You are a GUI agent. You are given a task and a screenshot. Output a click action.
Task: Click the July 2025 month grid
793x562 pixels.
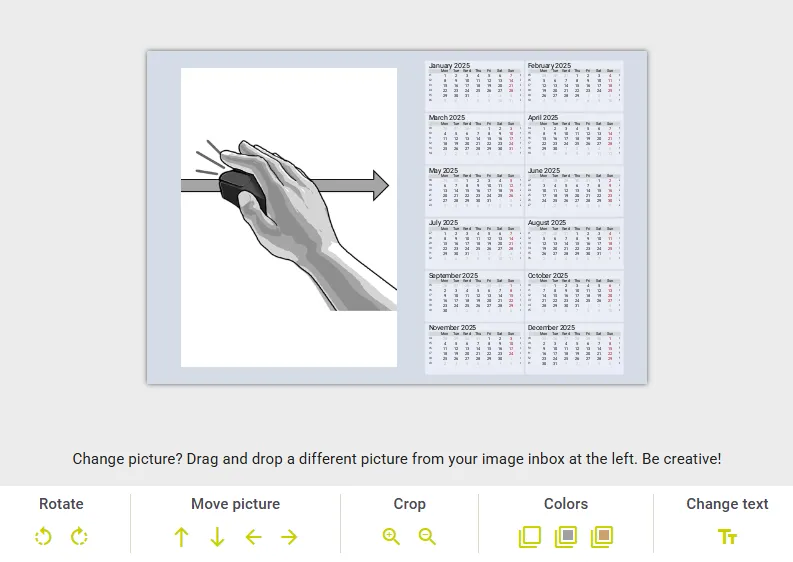[x=474, y=244]
